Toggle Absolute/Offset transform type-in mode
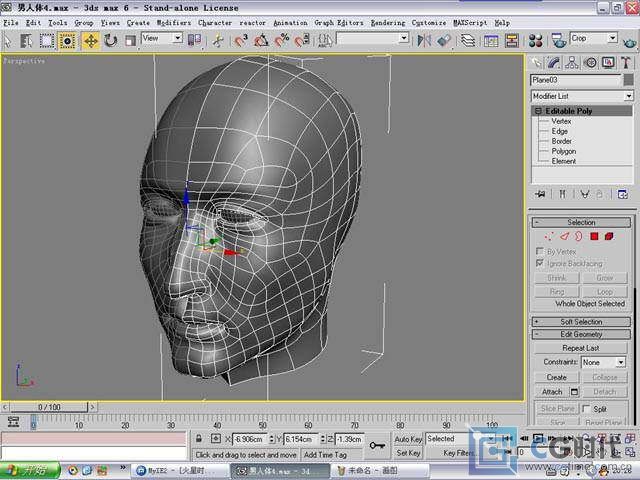Viewport: 640px width, 480px height. pos(216,439)
